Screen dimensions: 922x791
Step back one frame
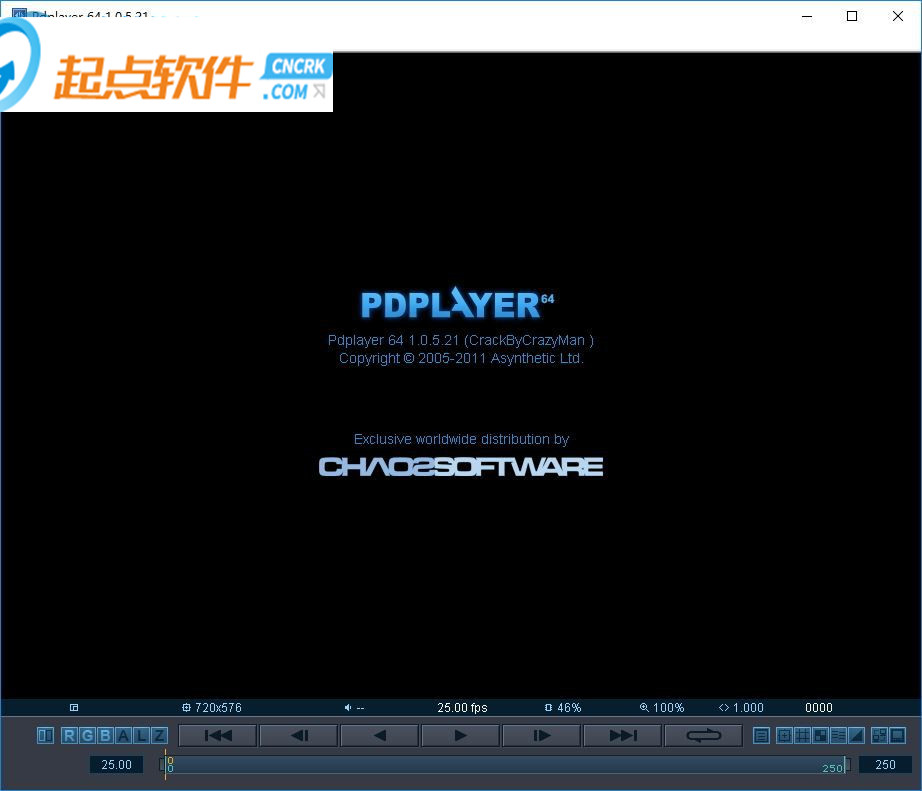[299, 736]
